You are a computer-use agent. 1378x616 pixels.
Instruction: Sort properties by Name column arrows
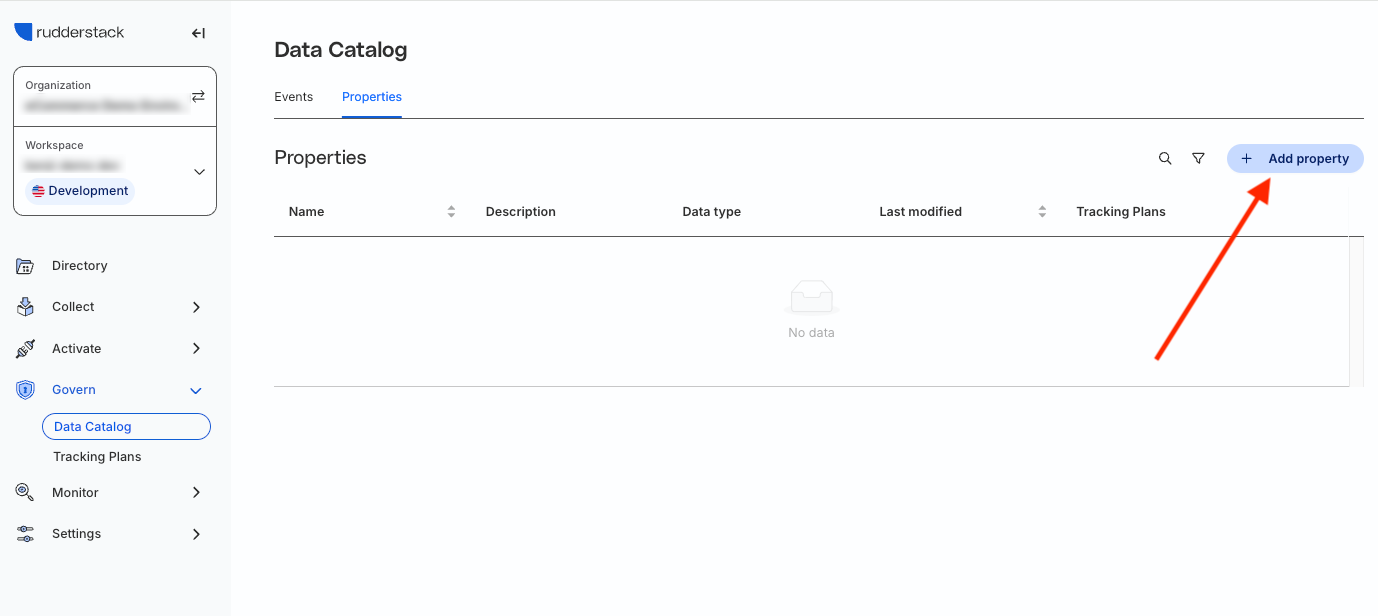(x=451, y=212)
